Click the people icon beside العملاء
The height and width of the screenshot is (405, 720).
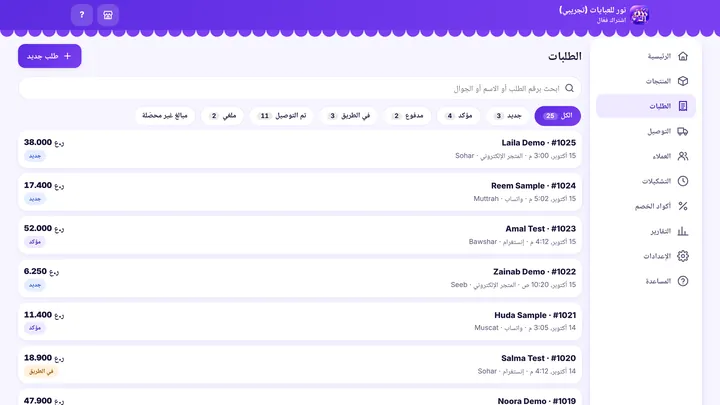pyautogui.click(x=683, y=156)
